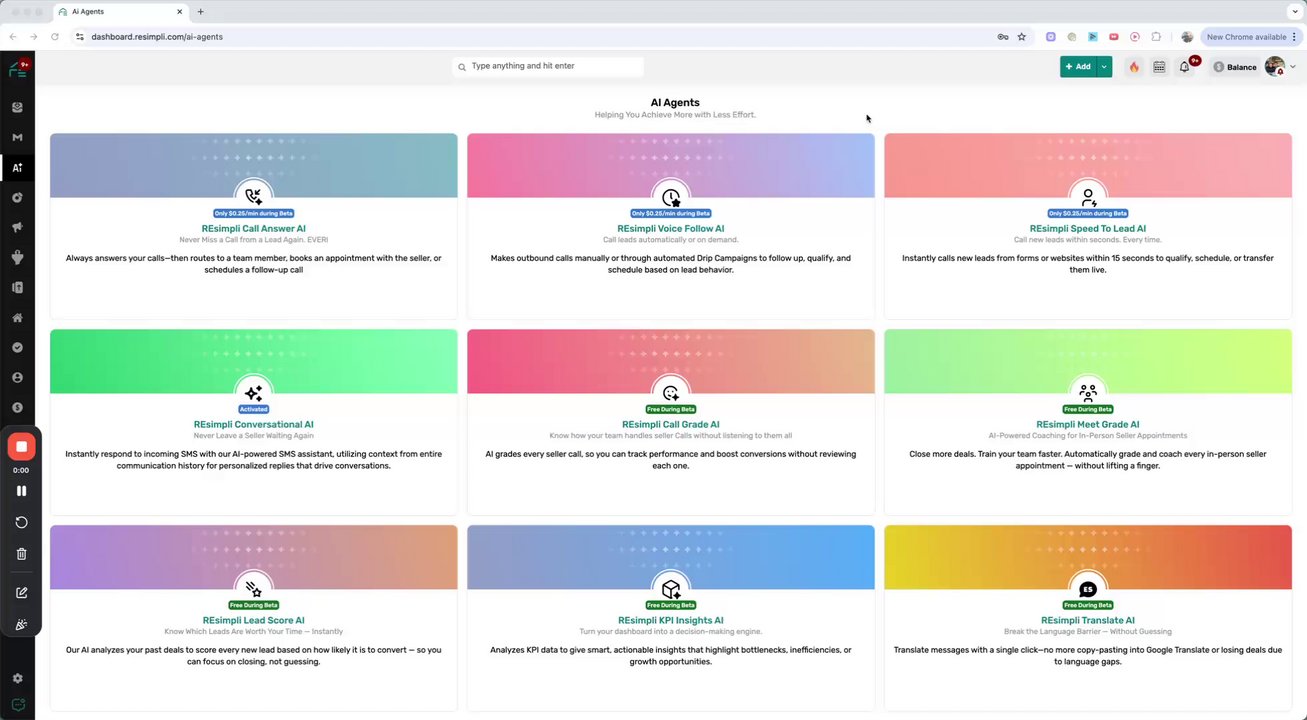Open the RESimpli Conversational AI title
This screenshot has width=1307, height=720.
253,425
